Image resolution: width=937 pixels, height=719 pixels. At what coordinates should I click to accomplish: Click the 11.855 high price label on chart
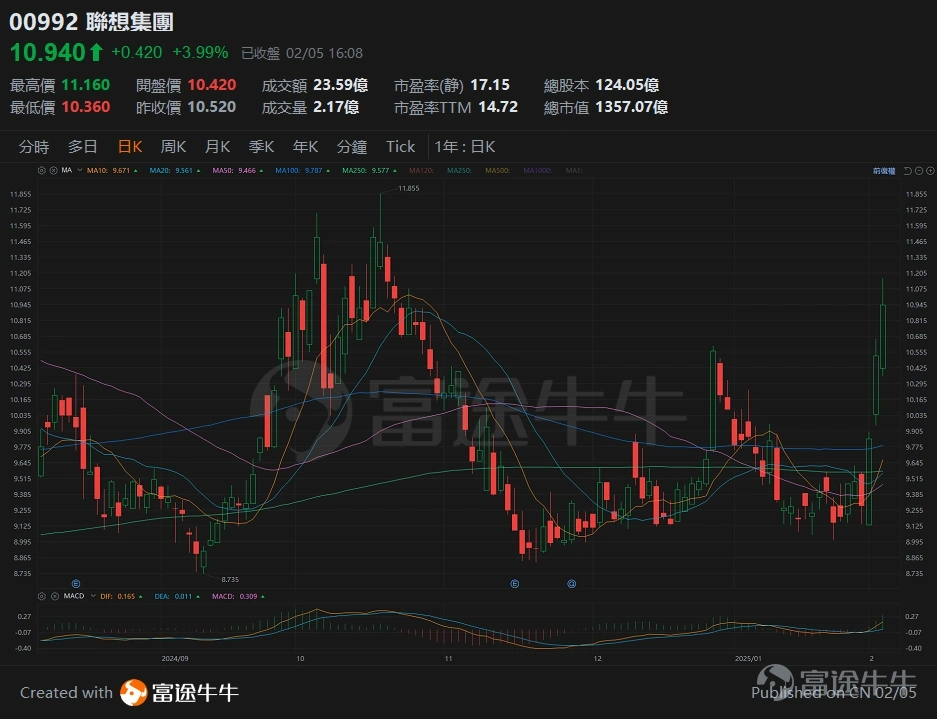tap(409, 188)
